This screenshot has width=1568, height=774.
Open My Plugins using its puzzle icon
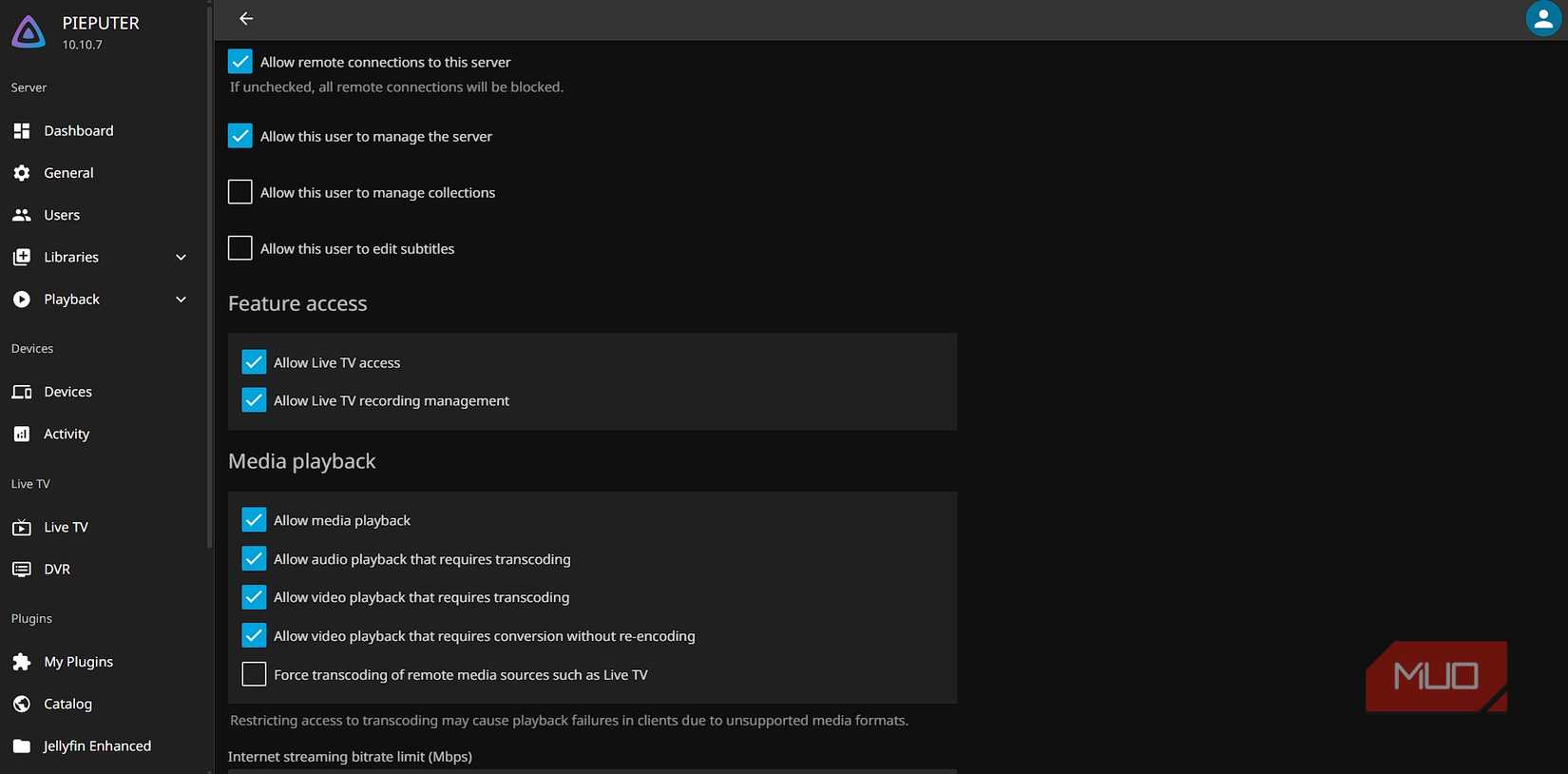(x=21, y=662)
